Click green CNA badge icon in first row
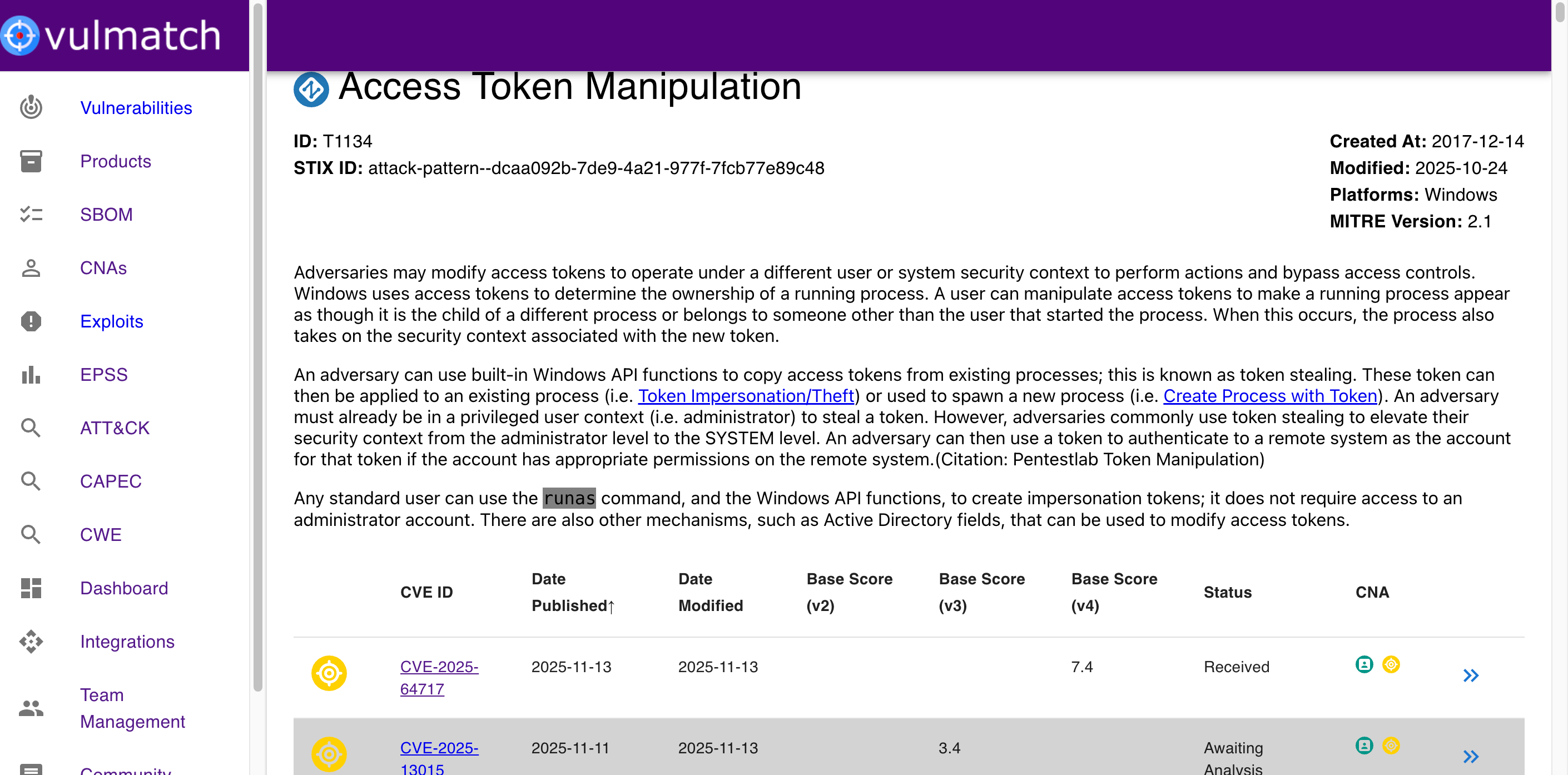Viewport: 1568px width, 775px height. [x=1364, y=664]
